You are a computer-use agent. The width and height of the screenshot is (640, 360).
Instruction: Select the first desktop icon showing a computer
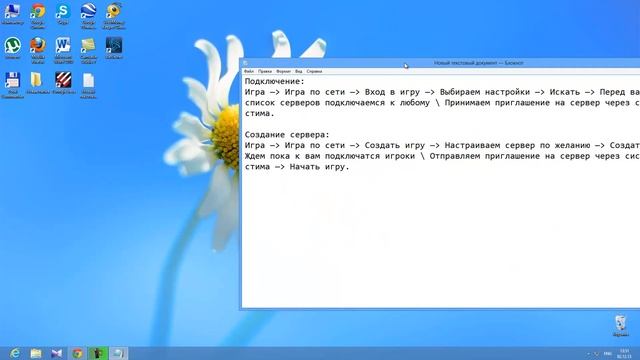(x=12, y=14)
